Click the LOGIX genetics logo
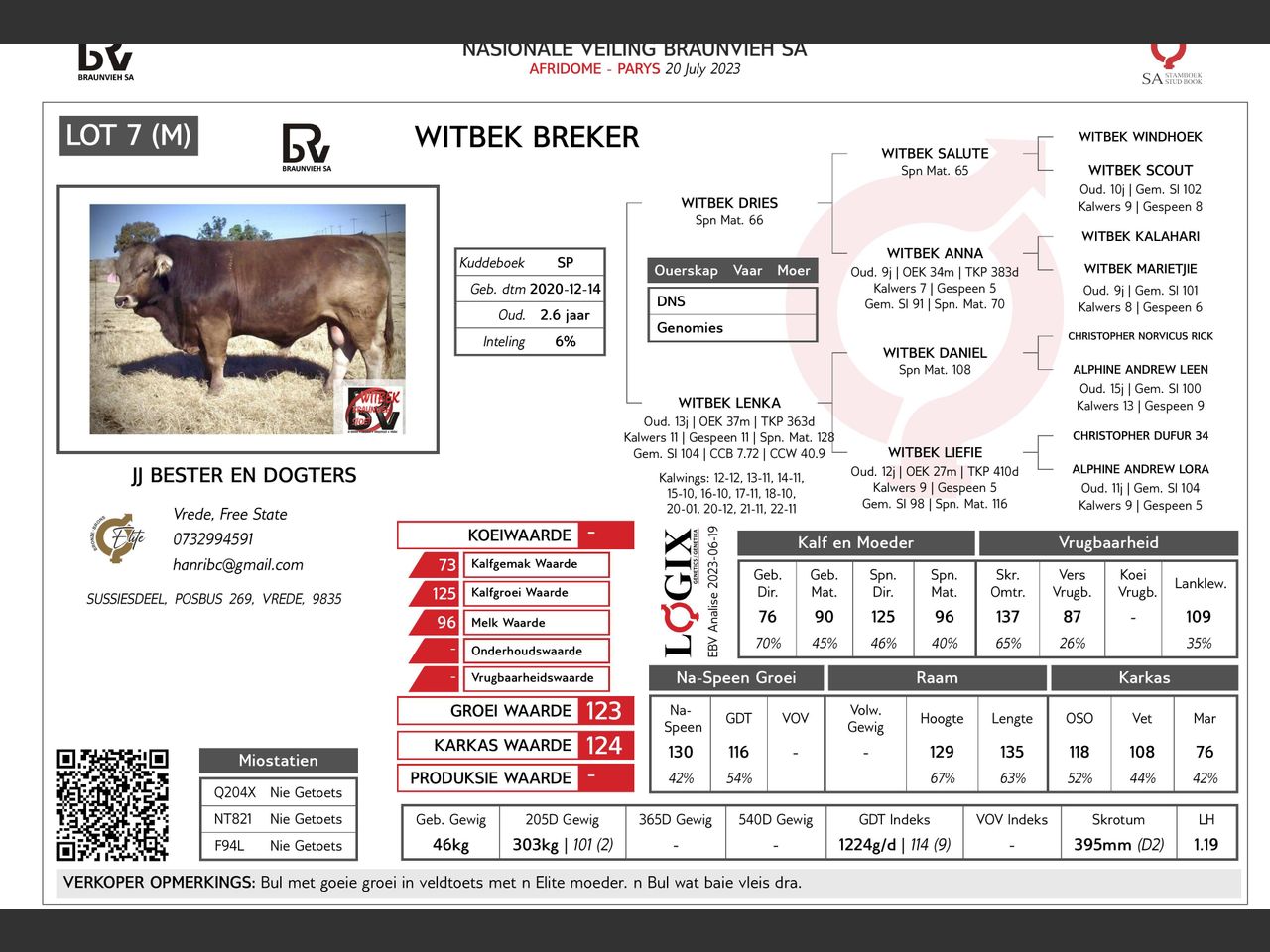 pyautogui.click(x=679, y=592)
